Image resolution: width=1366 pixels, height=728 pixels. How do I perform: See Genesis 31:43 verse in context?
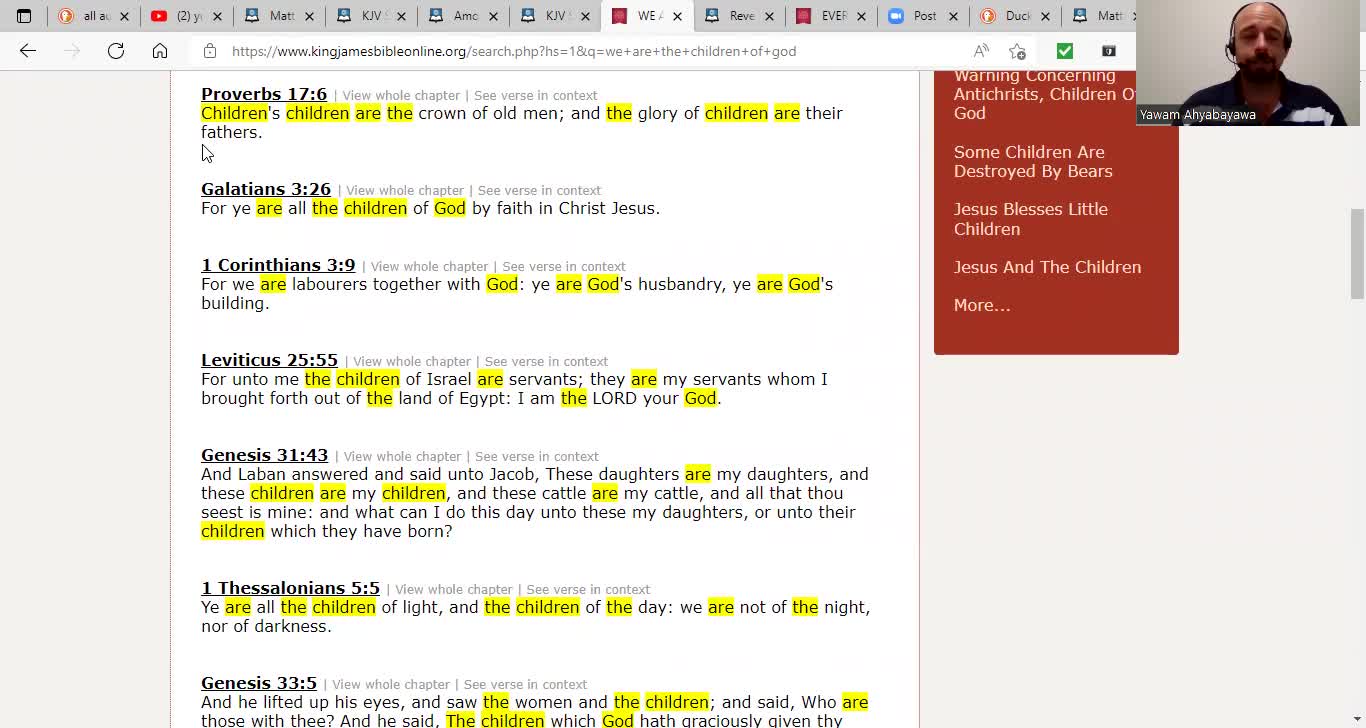[x=537, y=457]
